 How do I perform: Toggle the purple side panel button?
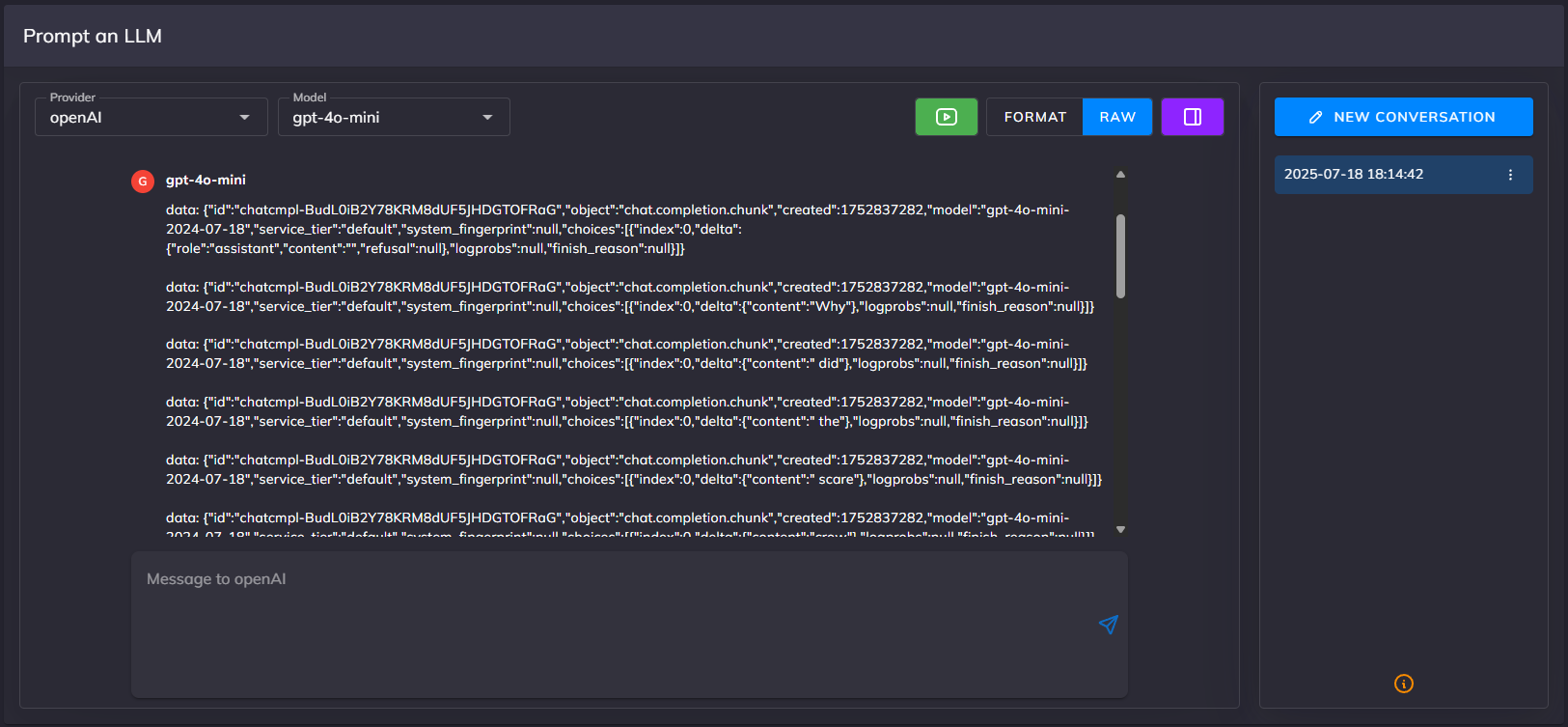pos(1192,117)
